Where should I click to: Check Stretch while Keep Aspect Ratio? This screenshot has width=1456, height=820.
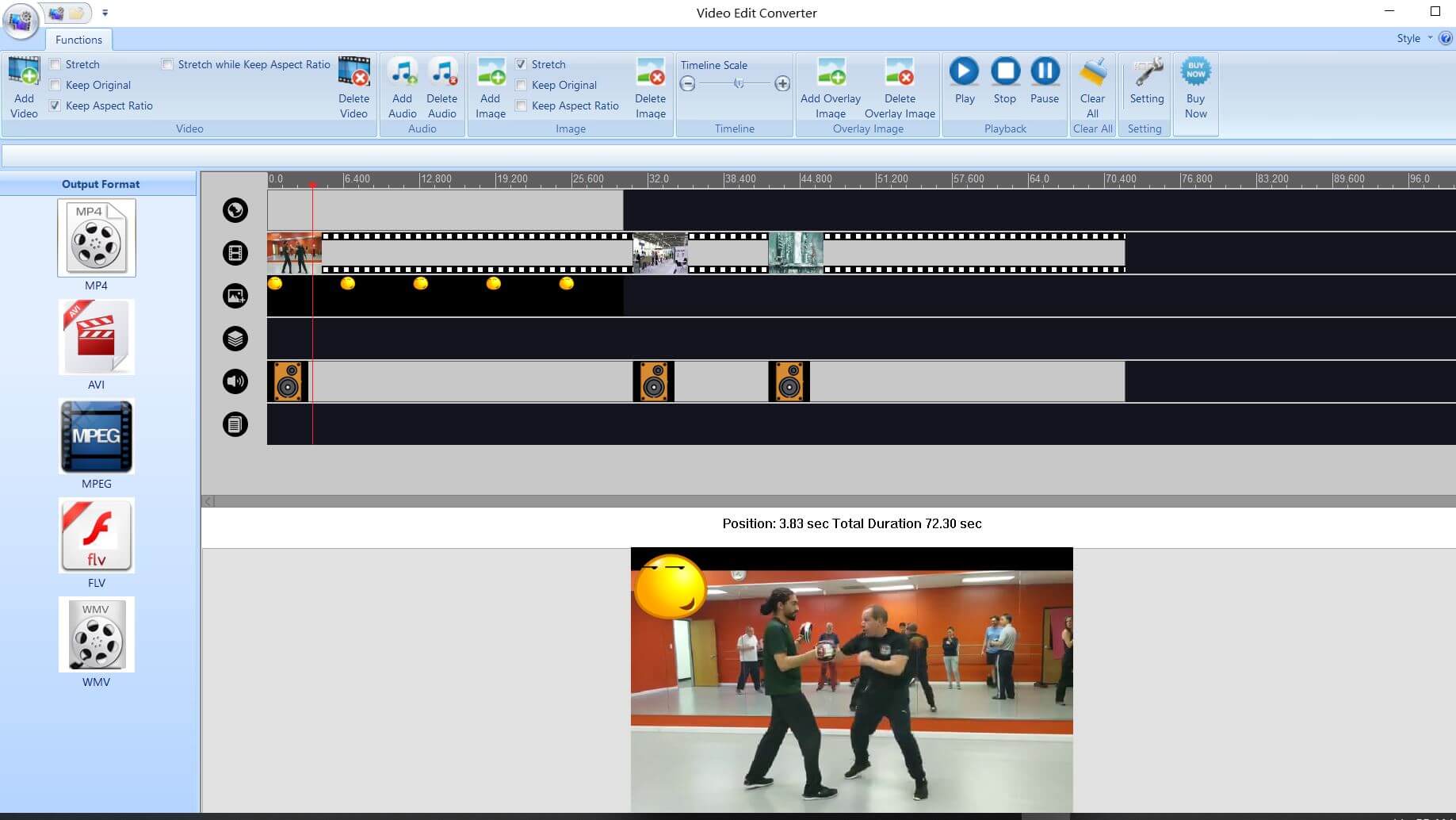tap(167, 64)
